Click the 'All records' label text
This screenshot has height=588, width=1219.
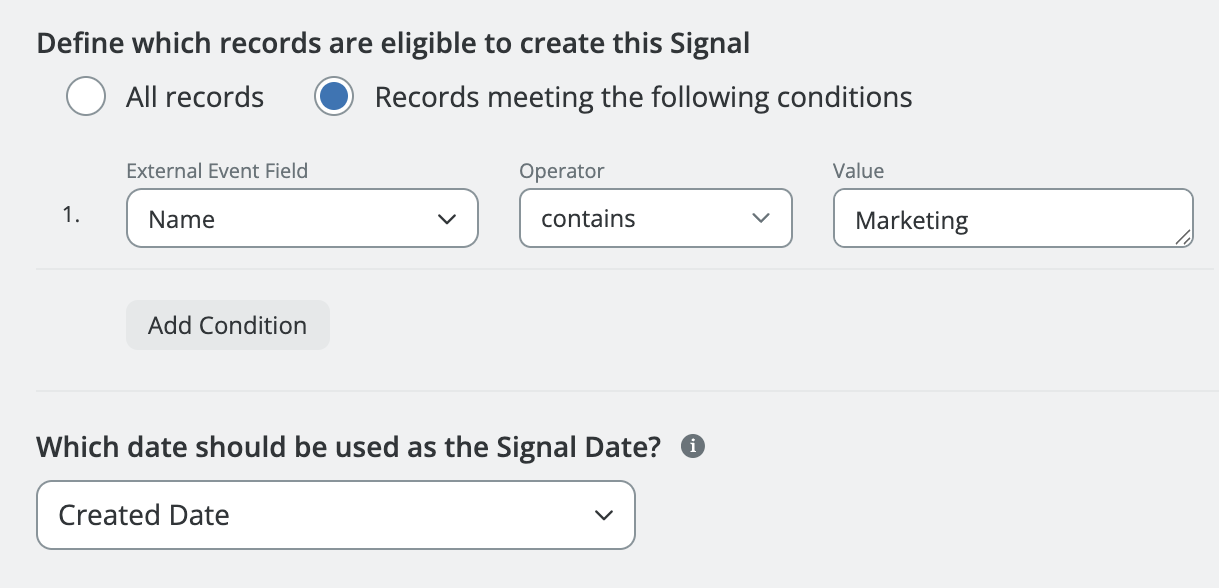[x=195, y=97]
